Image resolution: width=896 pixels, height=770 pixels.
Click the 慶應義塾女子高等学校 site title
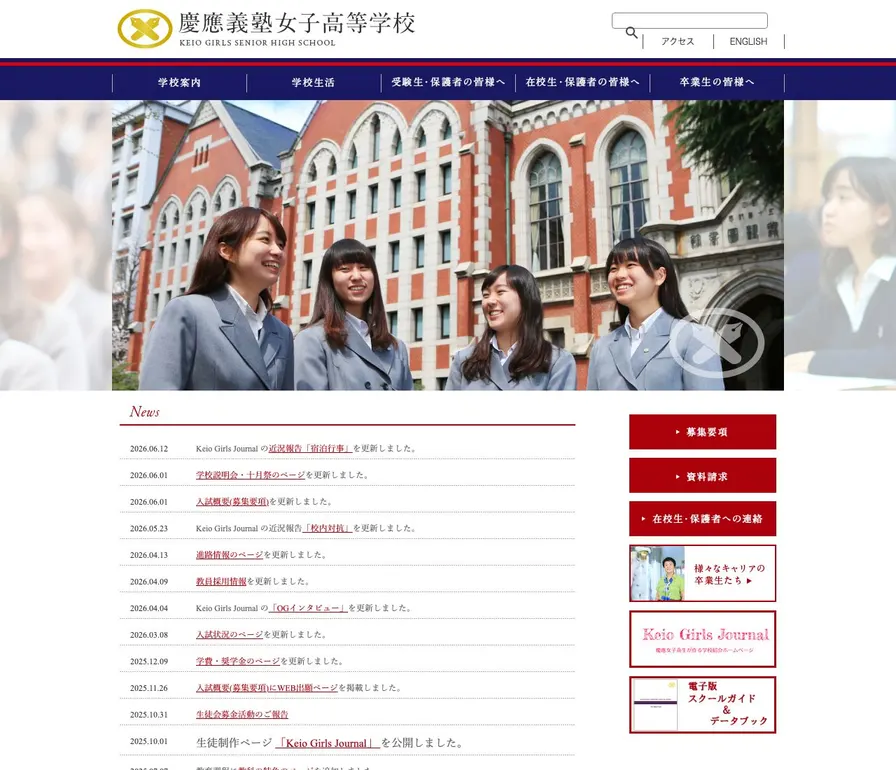point(297,23)
